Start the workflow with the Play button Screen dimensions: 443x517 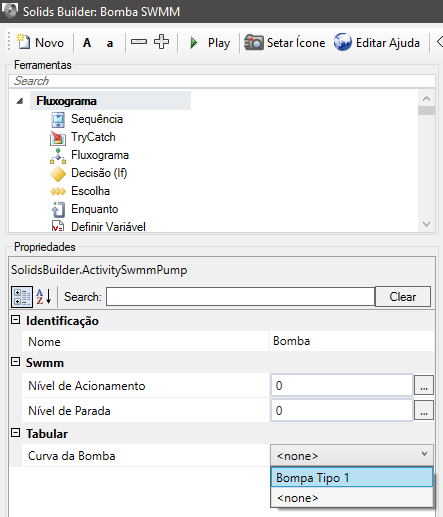[x=209, y=43]
